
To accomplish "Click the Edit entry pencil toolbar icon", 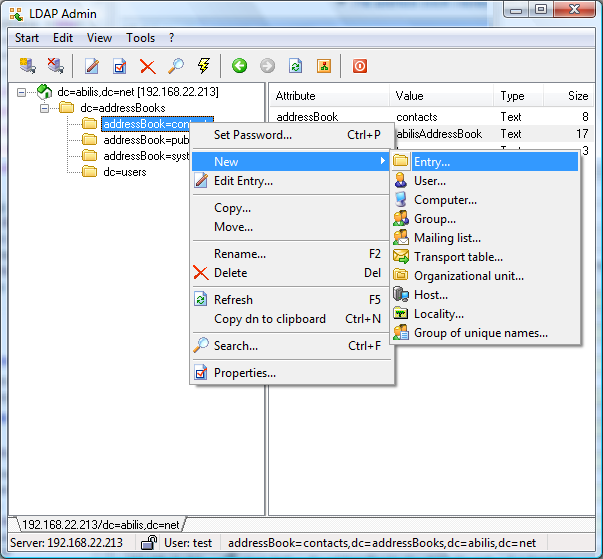I will coord(92,67).
